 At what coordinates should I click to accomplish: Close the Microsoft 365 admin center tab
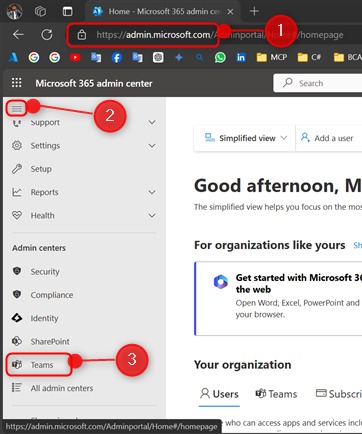[x=230, y=12]
